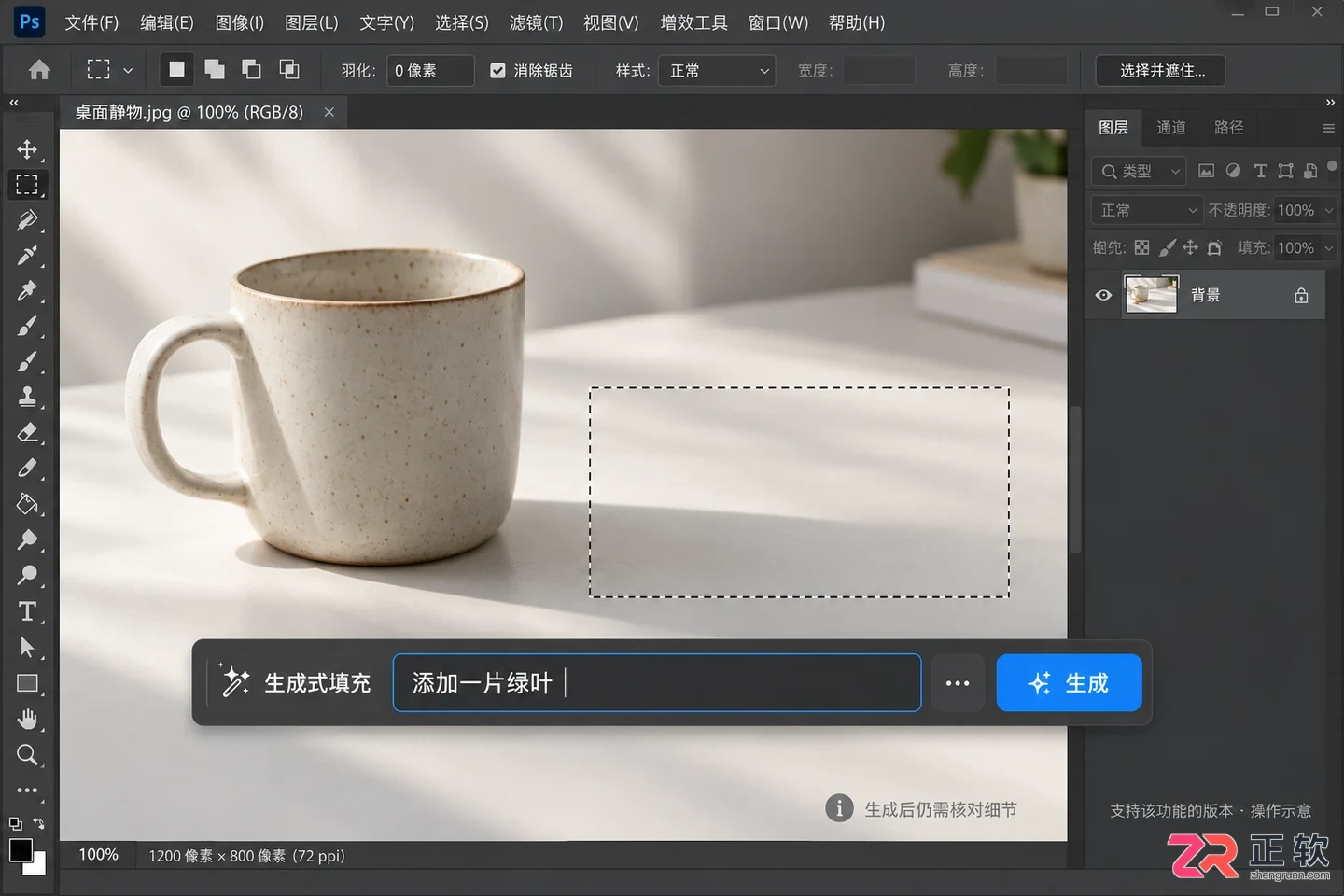Toggle type layer filter icon
Image resolution: width=1344 pixels, height=896 pixels.
coord(1260,171)
